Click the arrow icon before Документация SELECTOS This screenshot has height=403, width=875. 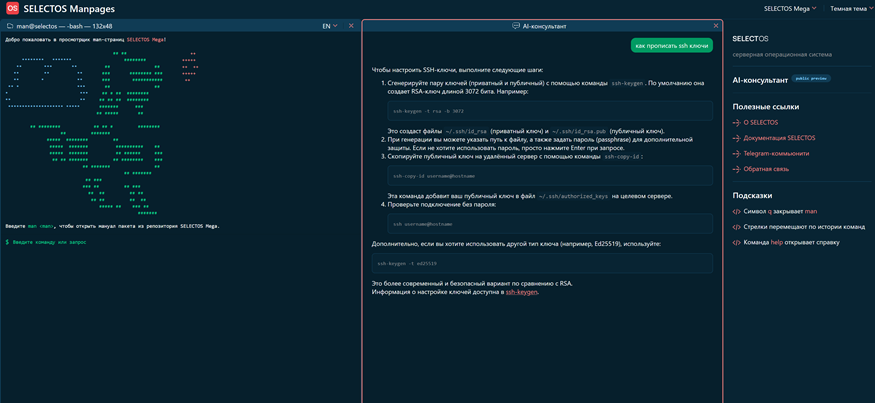click(x=737, y=138)
